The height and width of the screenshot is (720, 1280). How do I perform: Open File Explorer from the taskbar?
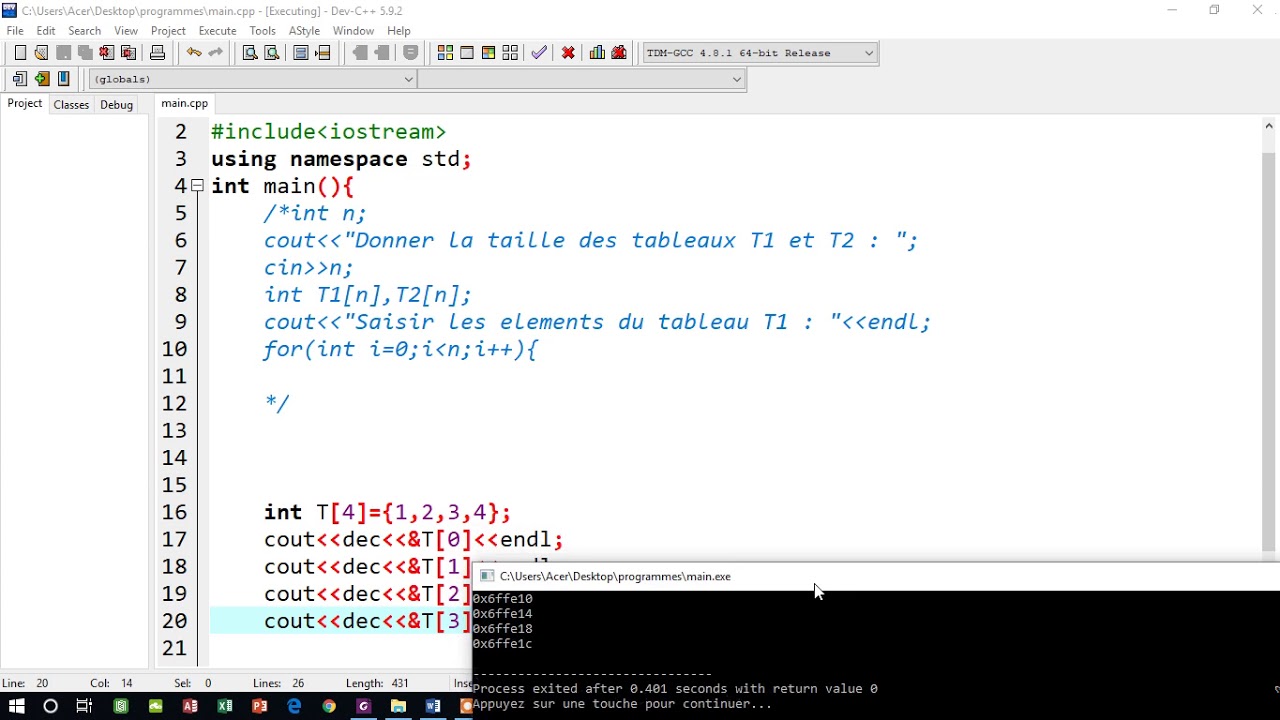398,706
